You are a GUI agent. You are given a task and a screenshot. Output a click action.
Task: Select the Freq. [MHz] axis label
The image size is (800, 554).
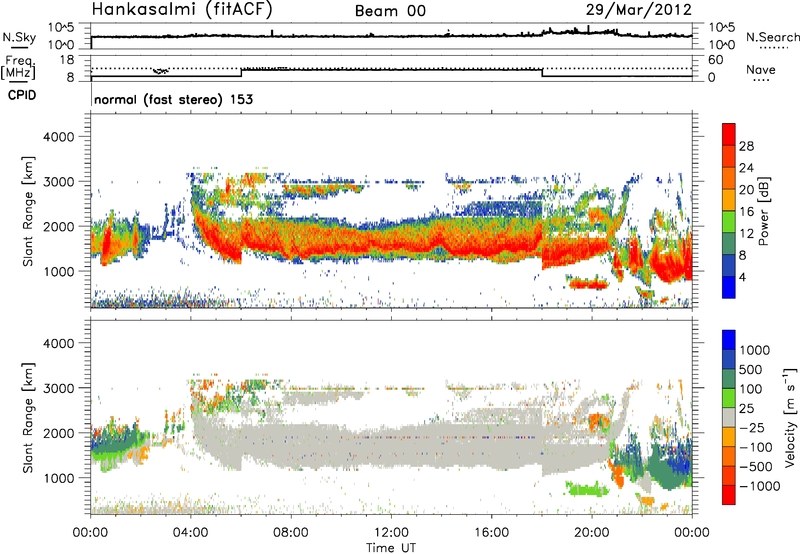pos(18,68)
